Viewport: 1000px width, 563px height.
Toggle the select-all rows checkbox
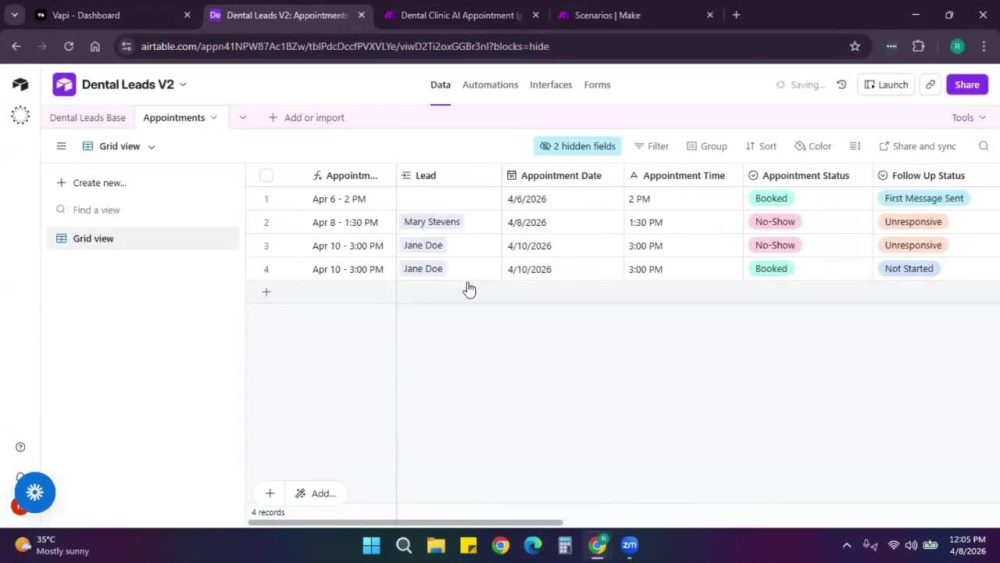(267, 175)
